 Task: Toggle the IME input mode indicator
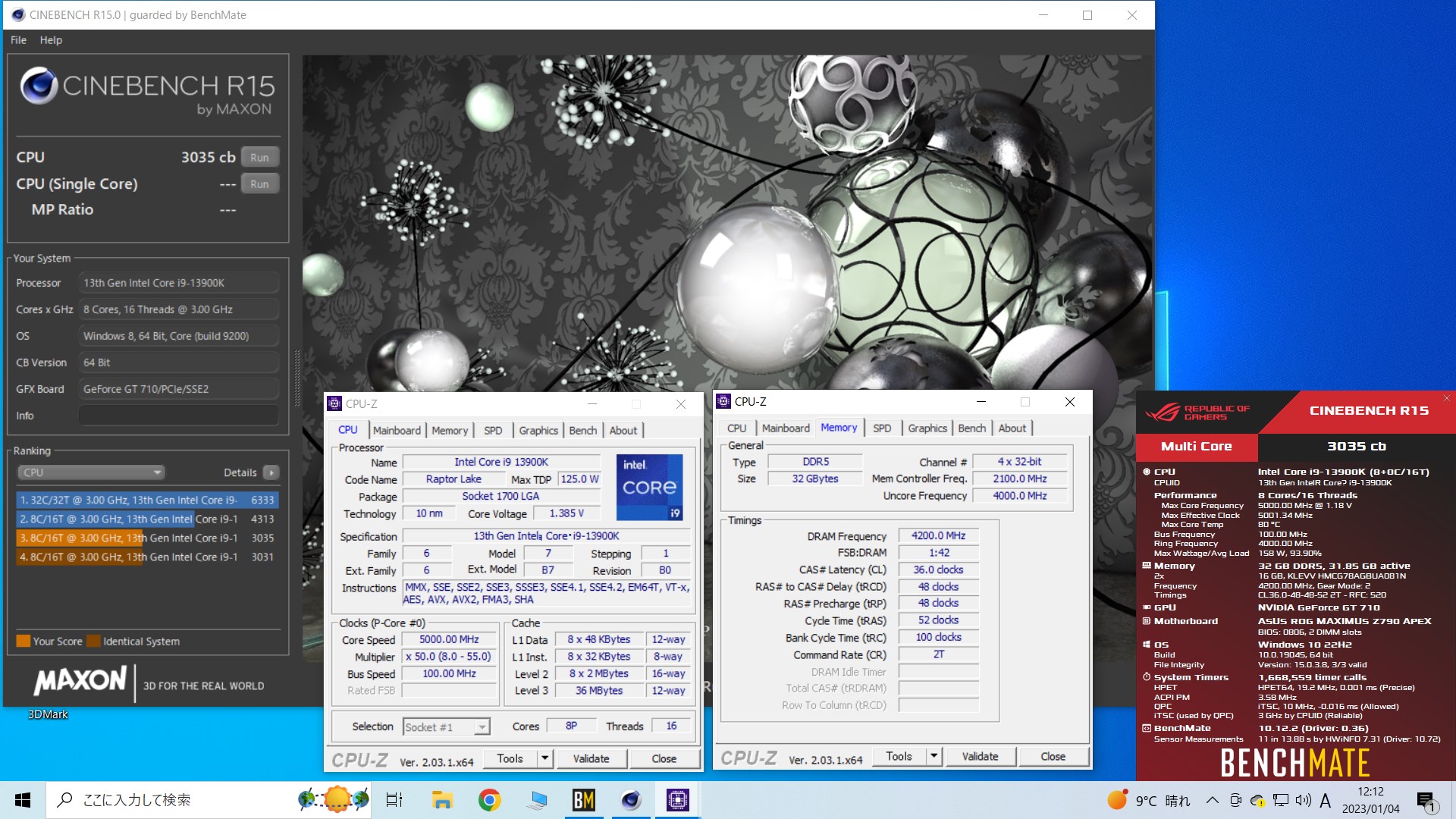[1326, 800]
